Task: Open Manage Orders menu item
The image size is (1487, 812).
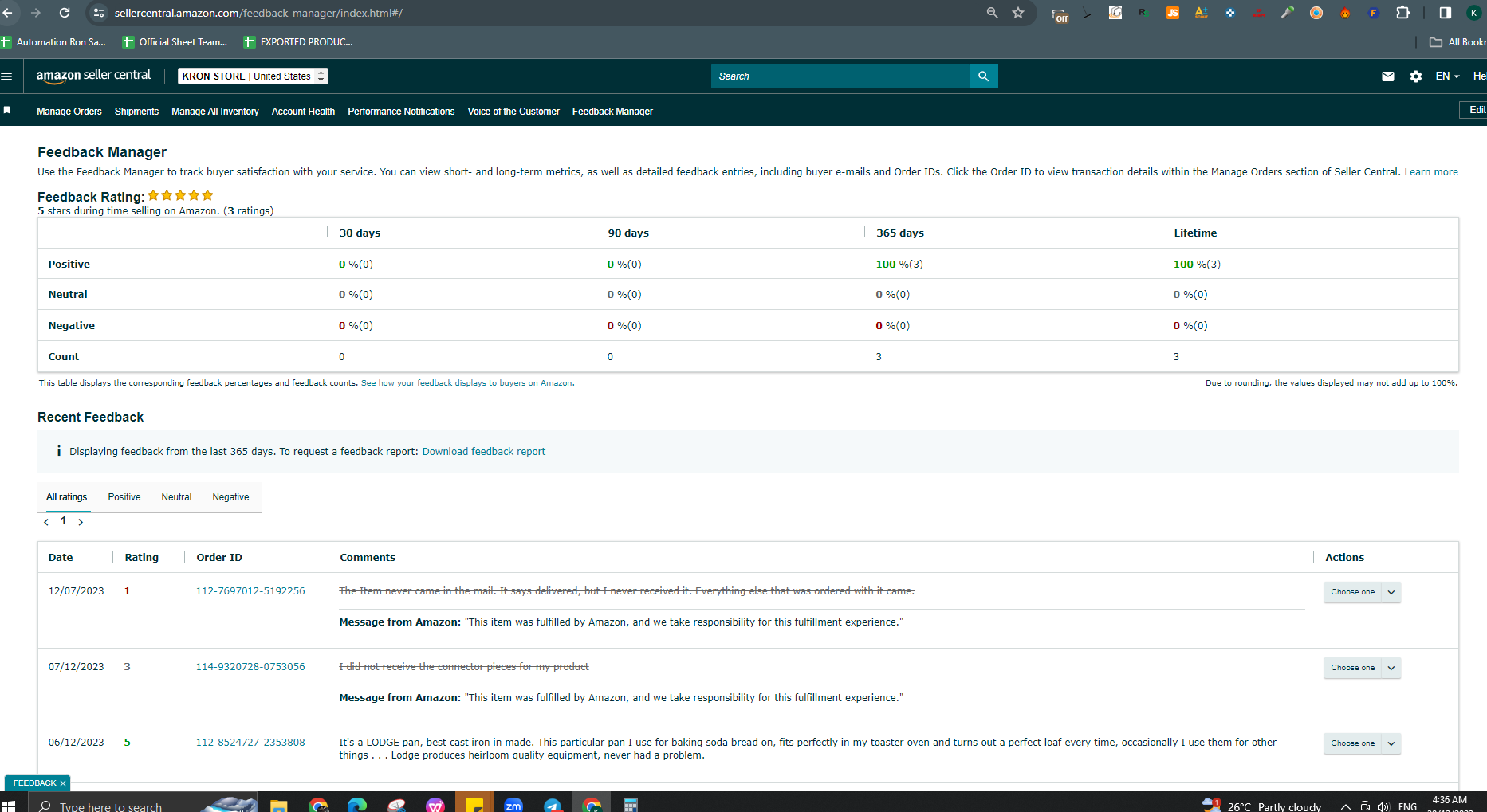Action: click(x=69, y=112)
